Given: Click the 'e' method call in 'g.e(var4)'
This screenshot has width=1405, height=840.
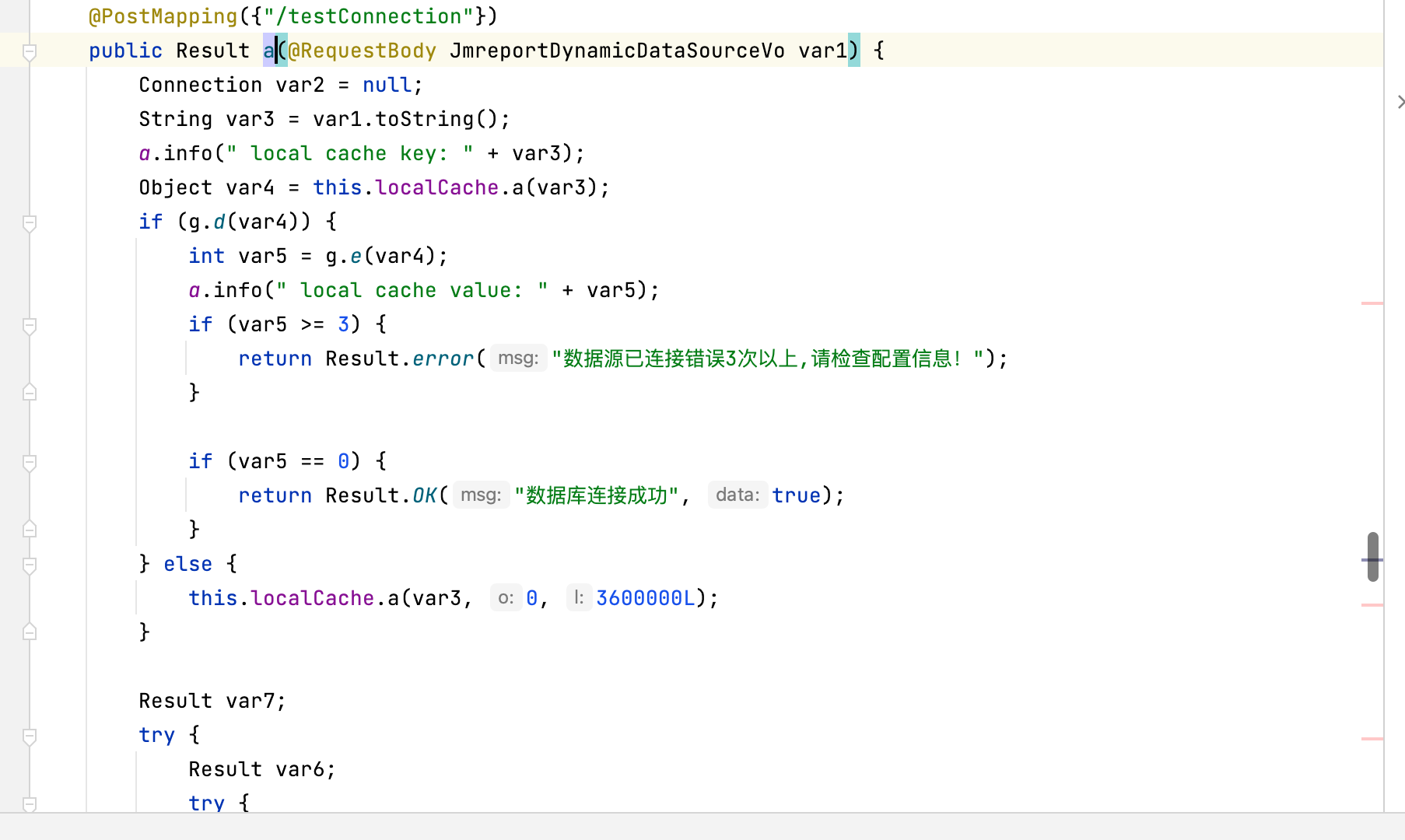Looking at the screenshot, I should coord(356,256).
